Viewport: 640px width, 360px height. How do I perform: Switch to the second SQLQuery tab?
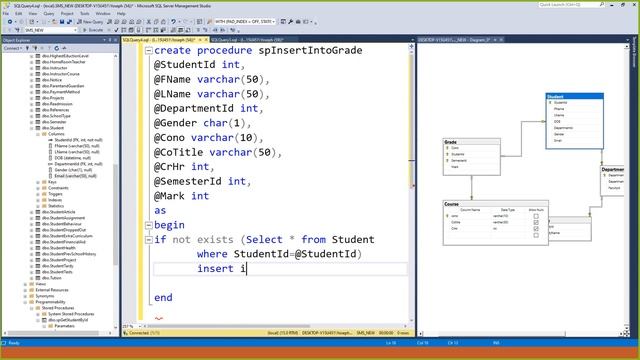click(x=248, y=40)
